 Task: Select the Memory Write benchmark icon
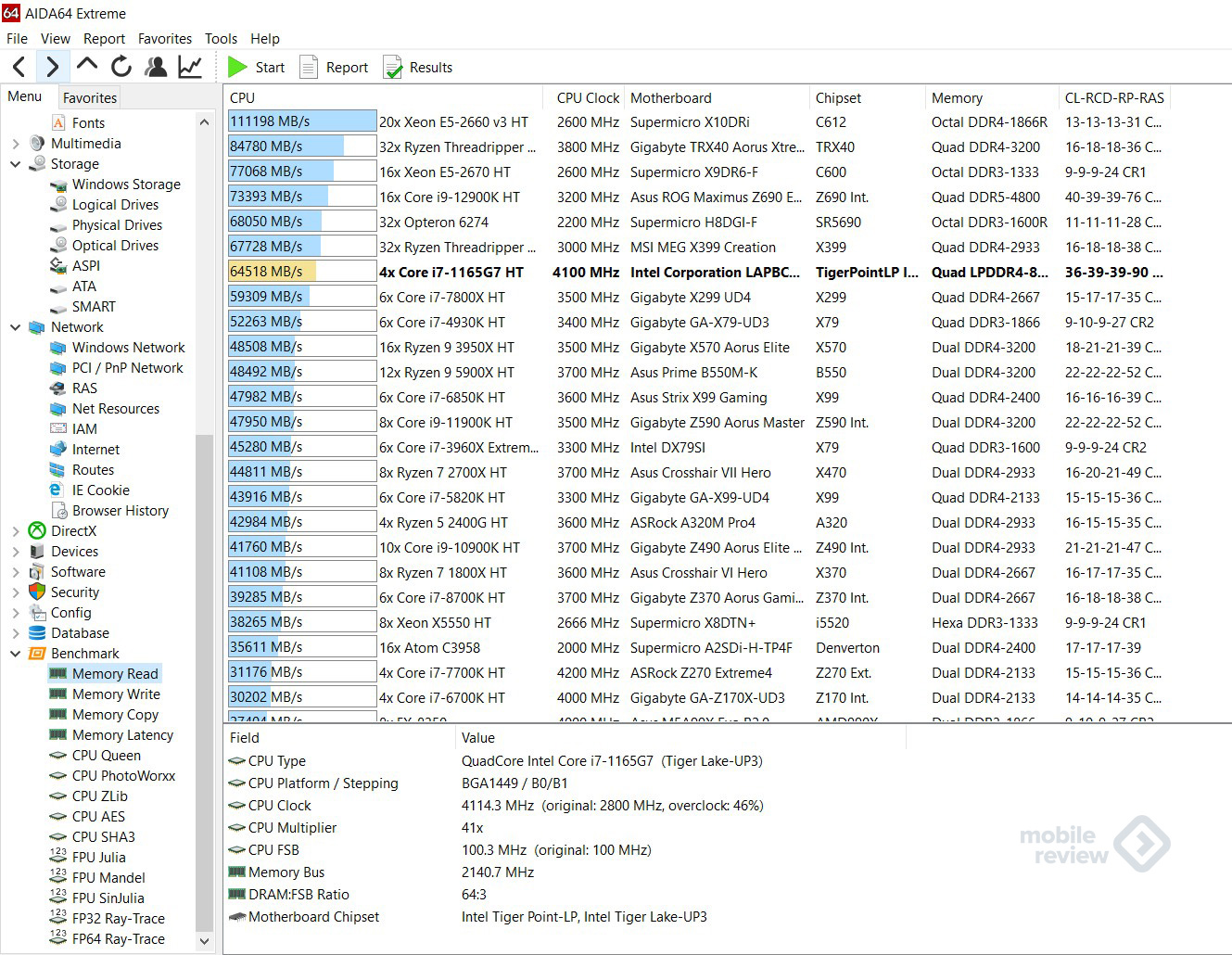point(58,694)
